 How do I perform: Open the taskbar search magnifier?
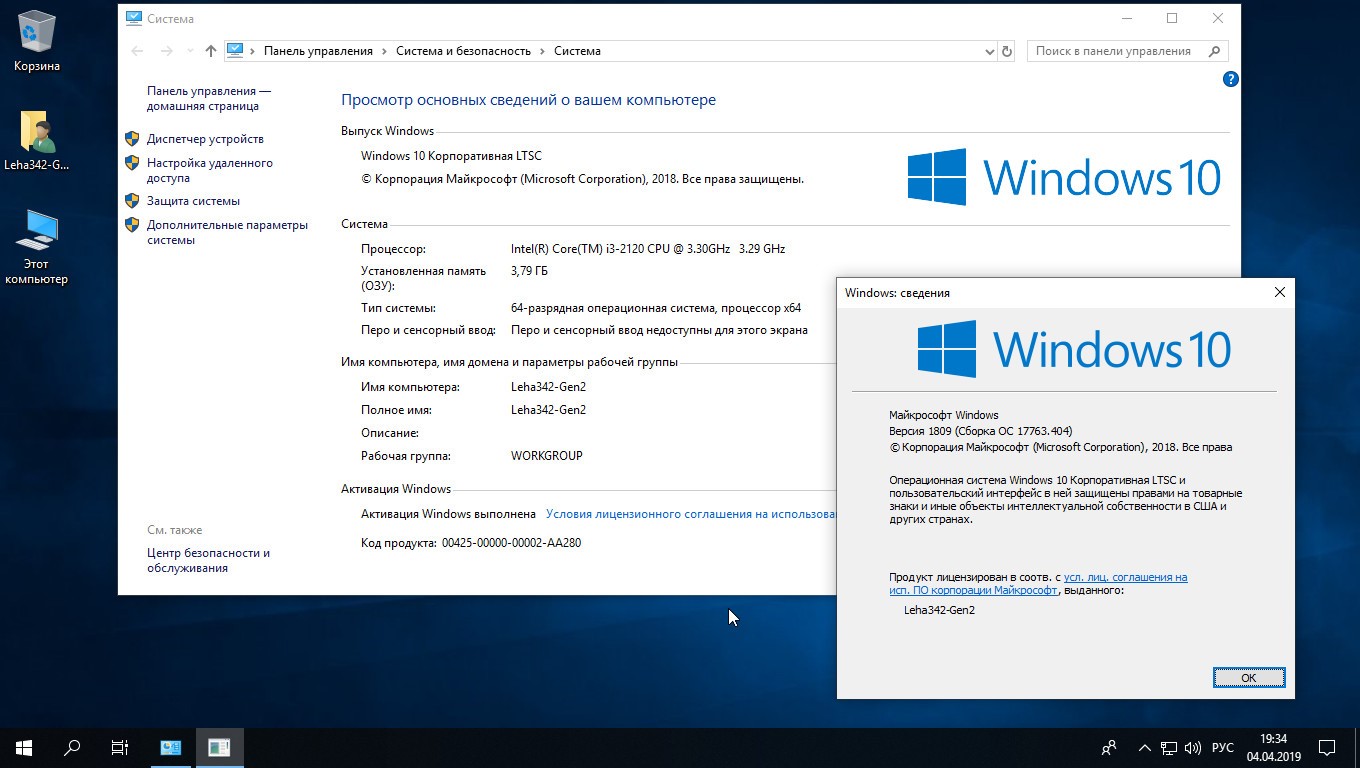tap(72, 747)
